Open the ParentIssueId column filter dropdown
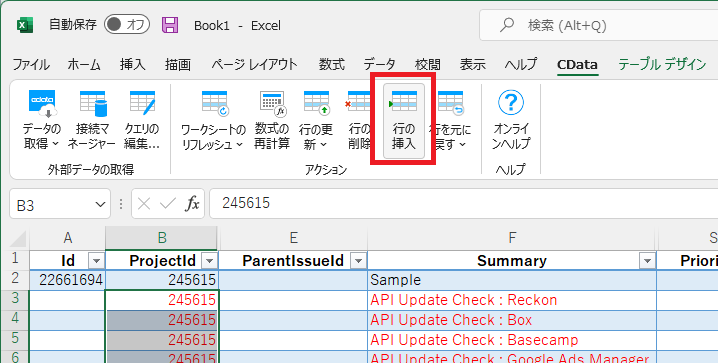The image size is (718, 363). (x=359, y=261)
